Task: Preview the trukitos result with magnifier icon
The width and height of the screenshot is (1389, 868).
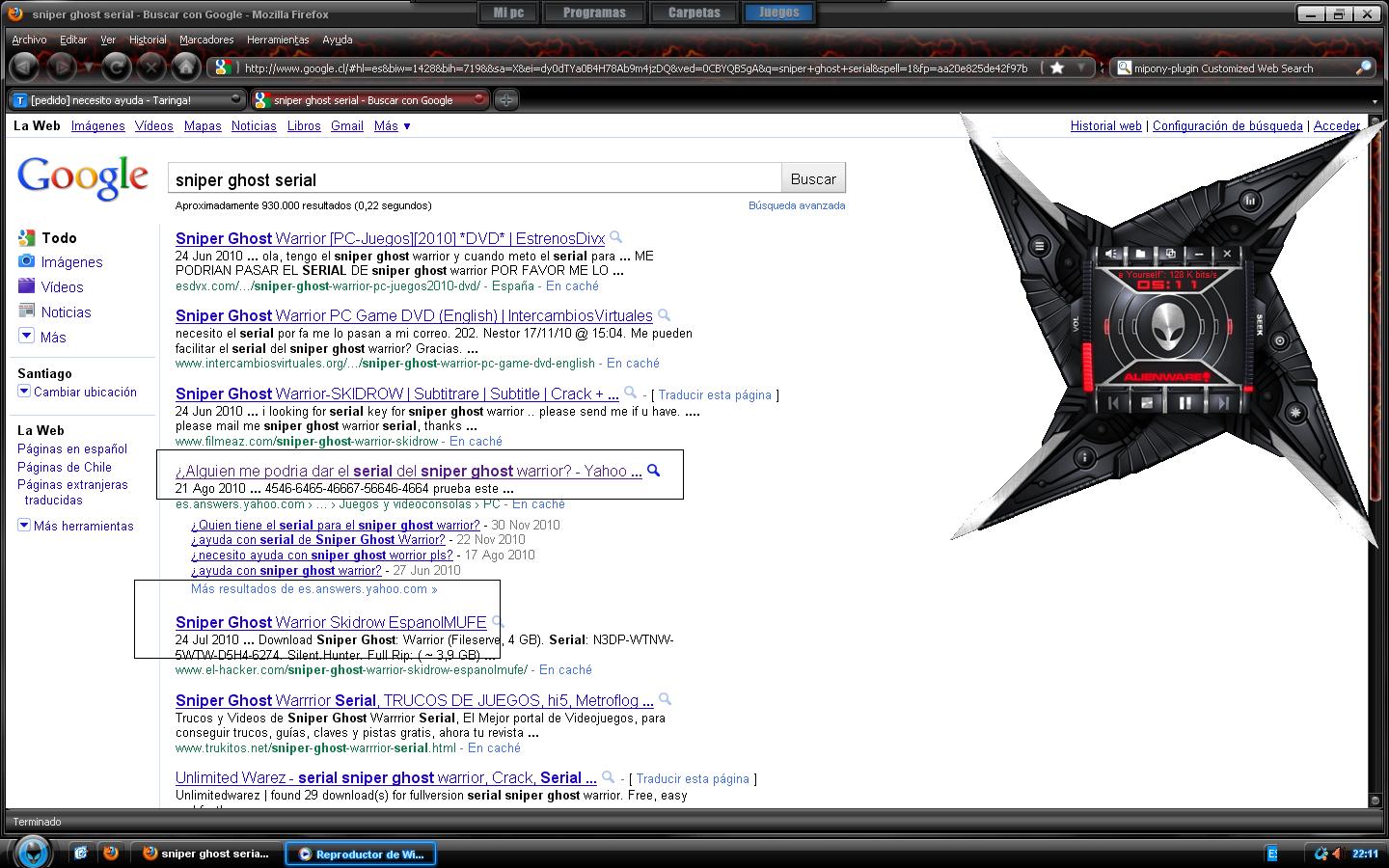Action: (665, 699)
